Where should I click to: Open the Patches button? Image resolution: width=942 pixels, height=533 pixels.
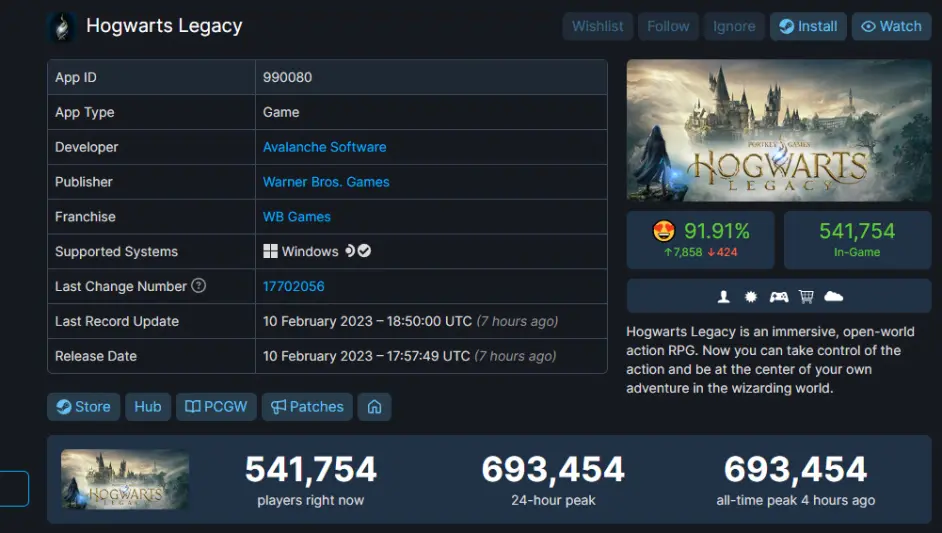tap(307, 407)
